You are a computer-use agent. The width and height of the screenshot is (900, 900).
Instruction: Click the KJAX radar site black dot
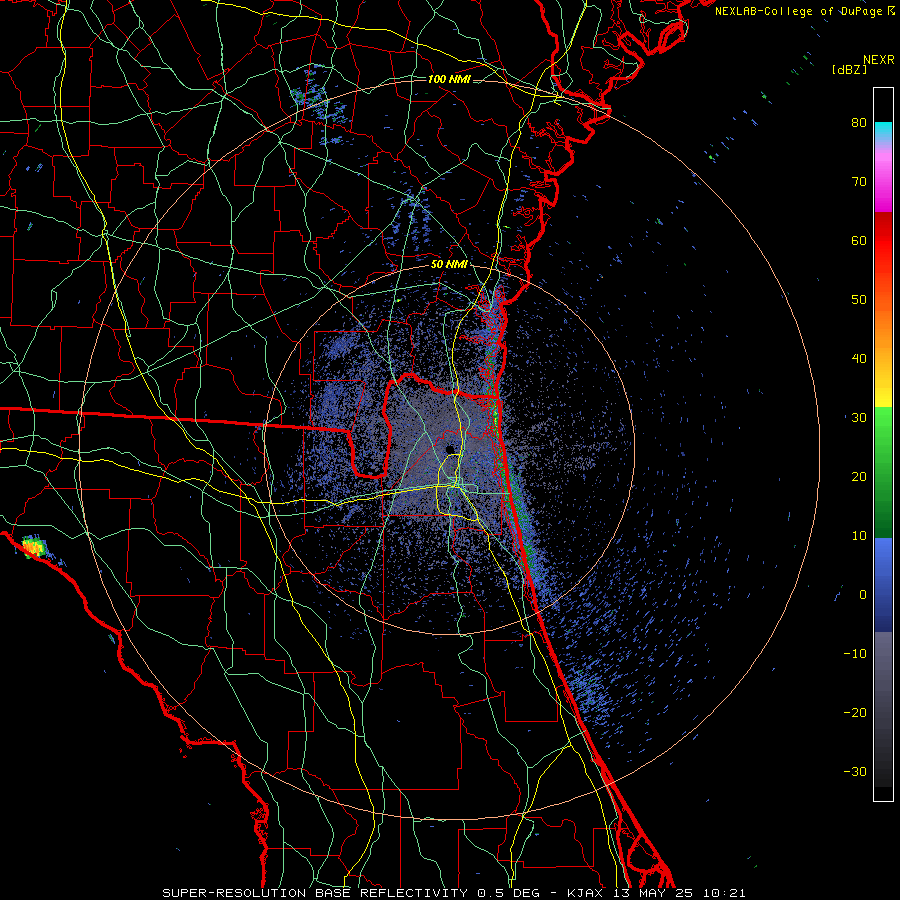coord(450,449)
